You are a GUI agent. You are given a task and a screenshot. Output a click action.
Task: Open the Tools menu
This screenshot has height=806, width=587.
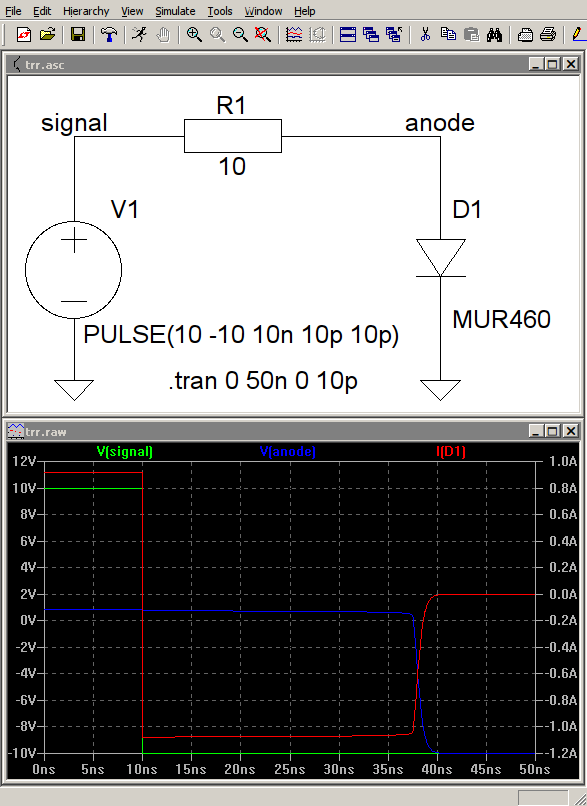point(220,11)
